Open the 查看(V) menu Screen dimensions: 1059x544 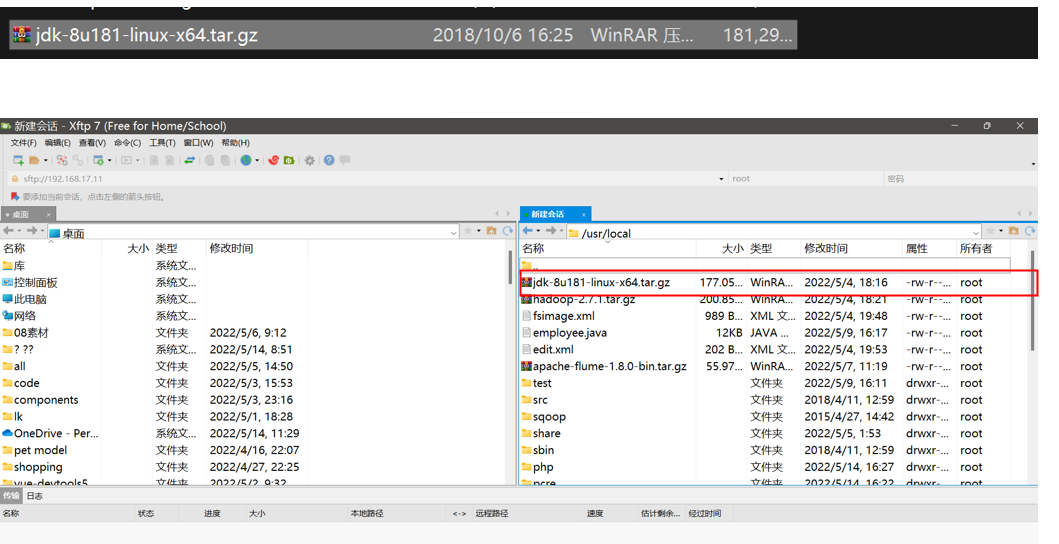coord(93,143)
